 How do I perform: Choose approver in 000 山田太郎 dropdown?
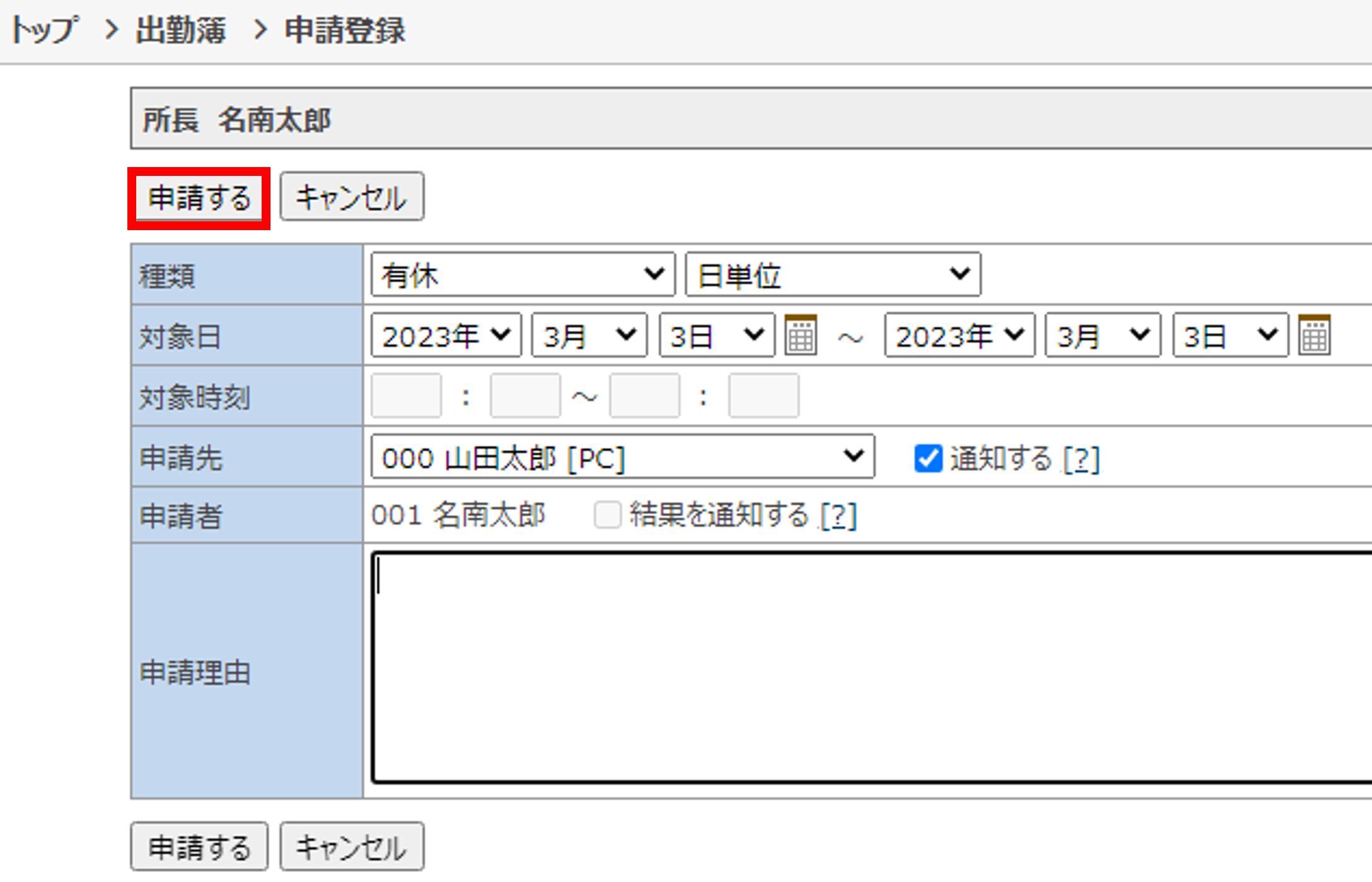[x=622, y=457]
